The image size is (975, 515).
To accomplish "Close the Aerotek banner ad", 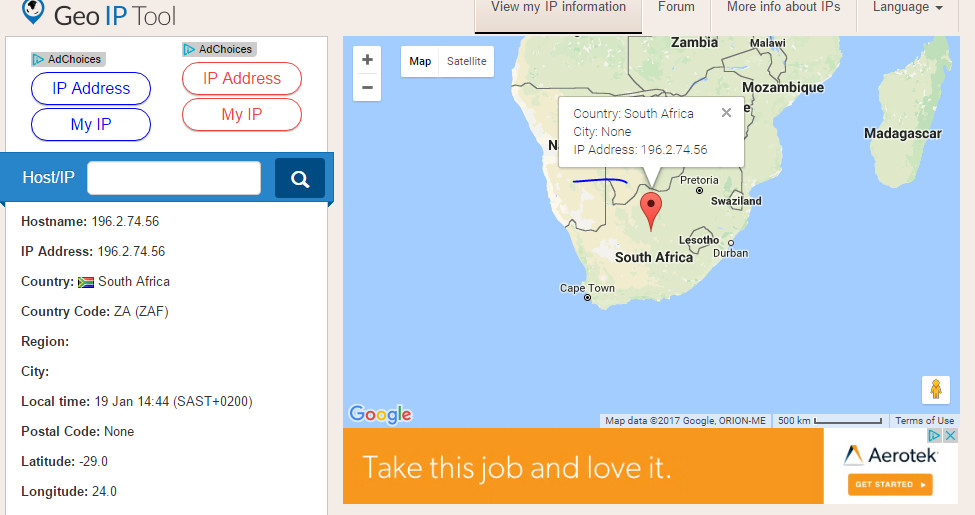I will click(950, 435).
